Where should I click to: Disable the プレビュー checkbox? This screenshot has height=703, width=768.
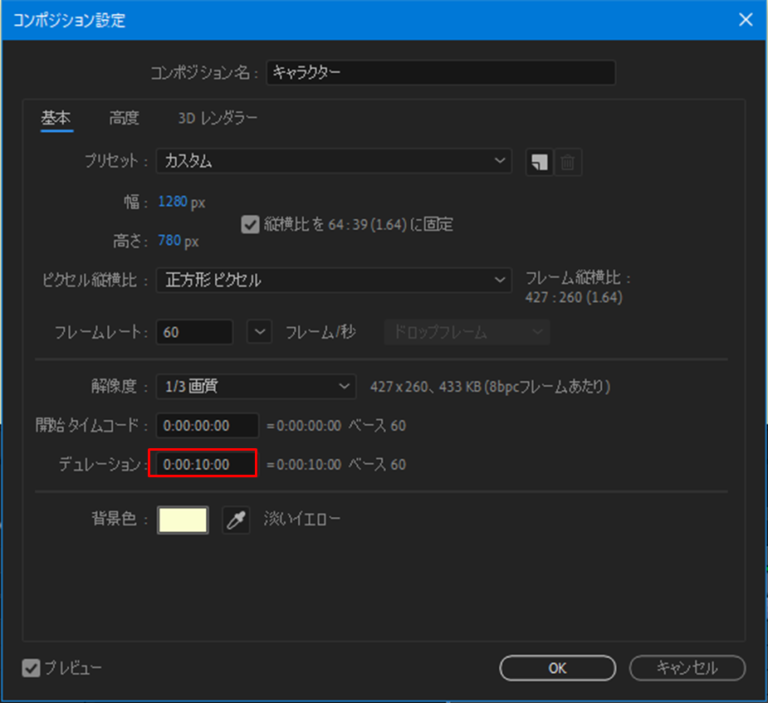pos(30,667)
